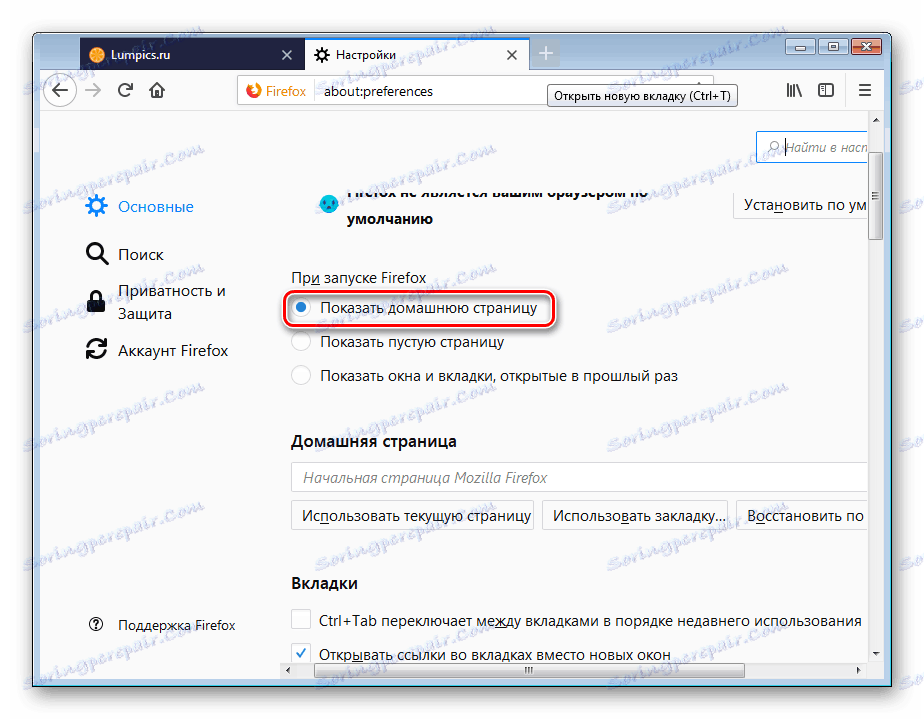Click Восстановить по умолчанию button
The image size is (924, 719).
(801, 516)
